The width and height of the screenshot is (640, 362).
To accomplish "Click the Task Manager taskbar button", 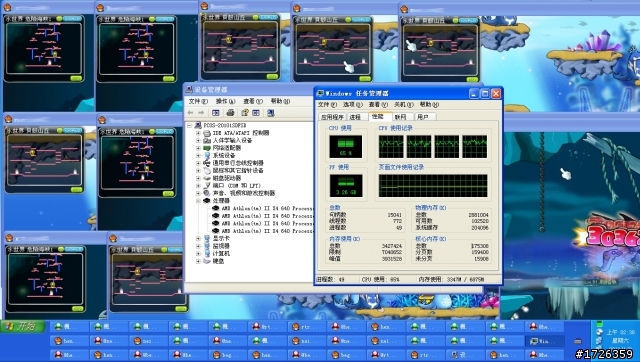I will [x=544, y=341].
